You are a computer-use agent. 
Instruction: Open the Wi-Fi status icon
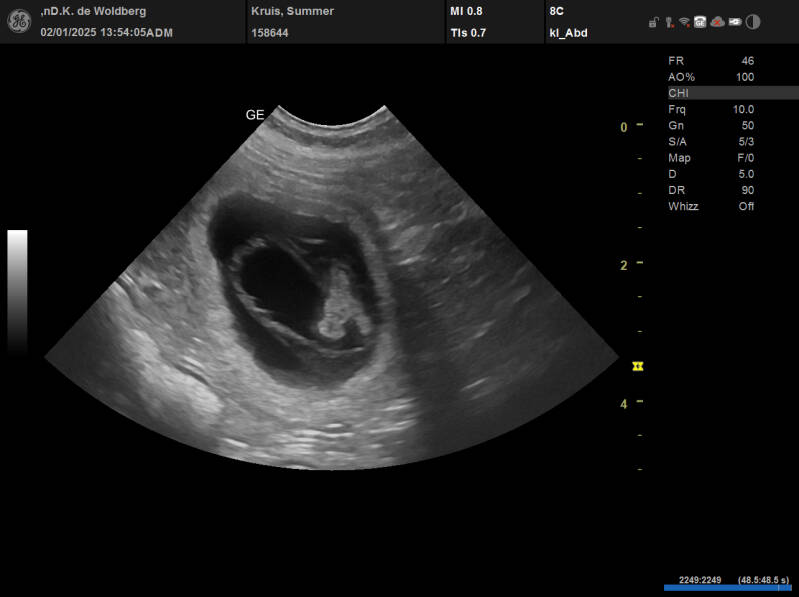(x=684, y=22)
